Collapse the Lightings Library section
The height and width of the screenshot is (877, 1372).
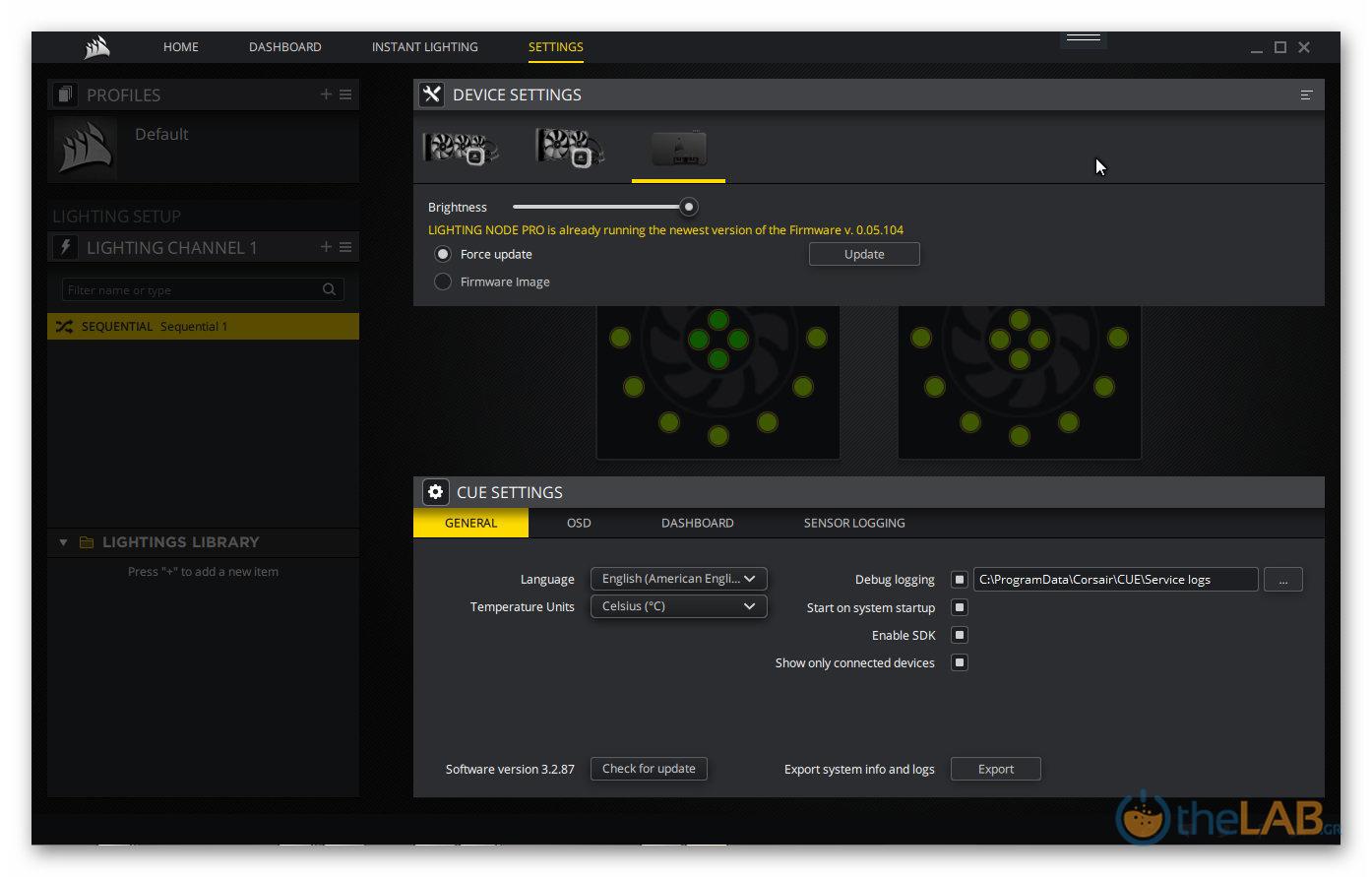click(x=63, y=542)
